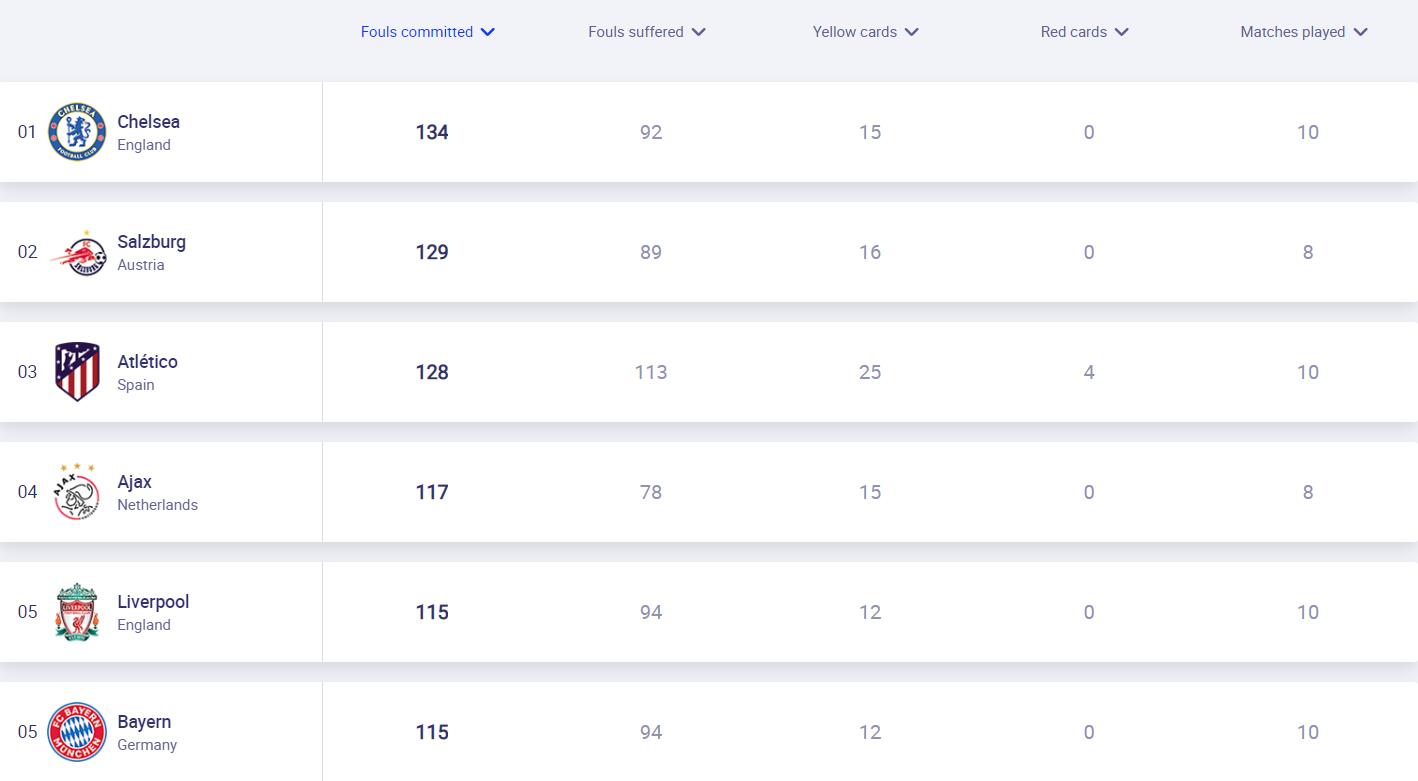
Task: Select Atlético's 25 yellow cards value
Action: pyautogui.click(x=870, y=372)
